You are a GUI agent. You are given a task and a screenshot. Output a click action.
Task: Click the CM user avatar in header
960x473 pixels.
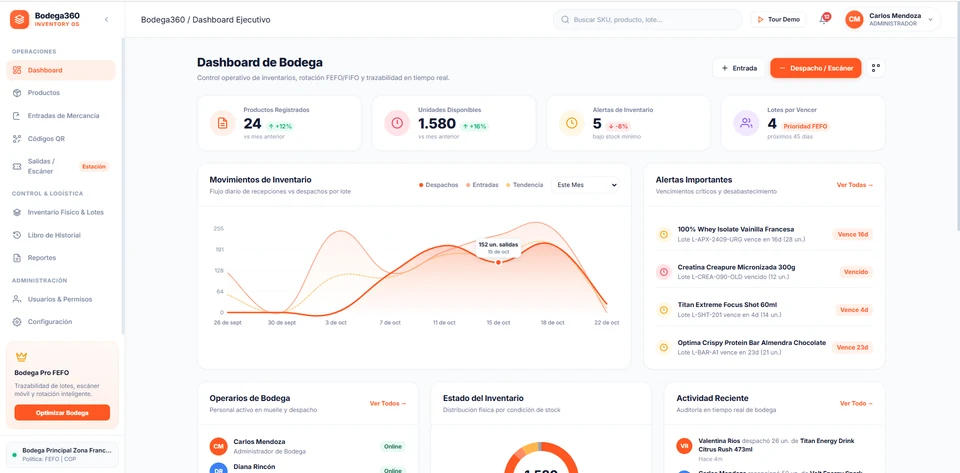854,20
